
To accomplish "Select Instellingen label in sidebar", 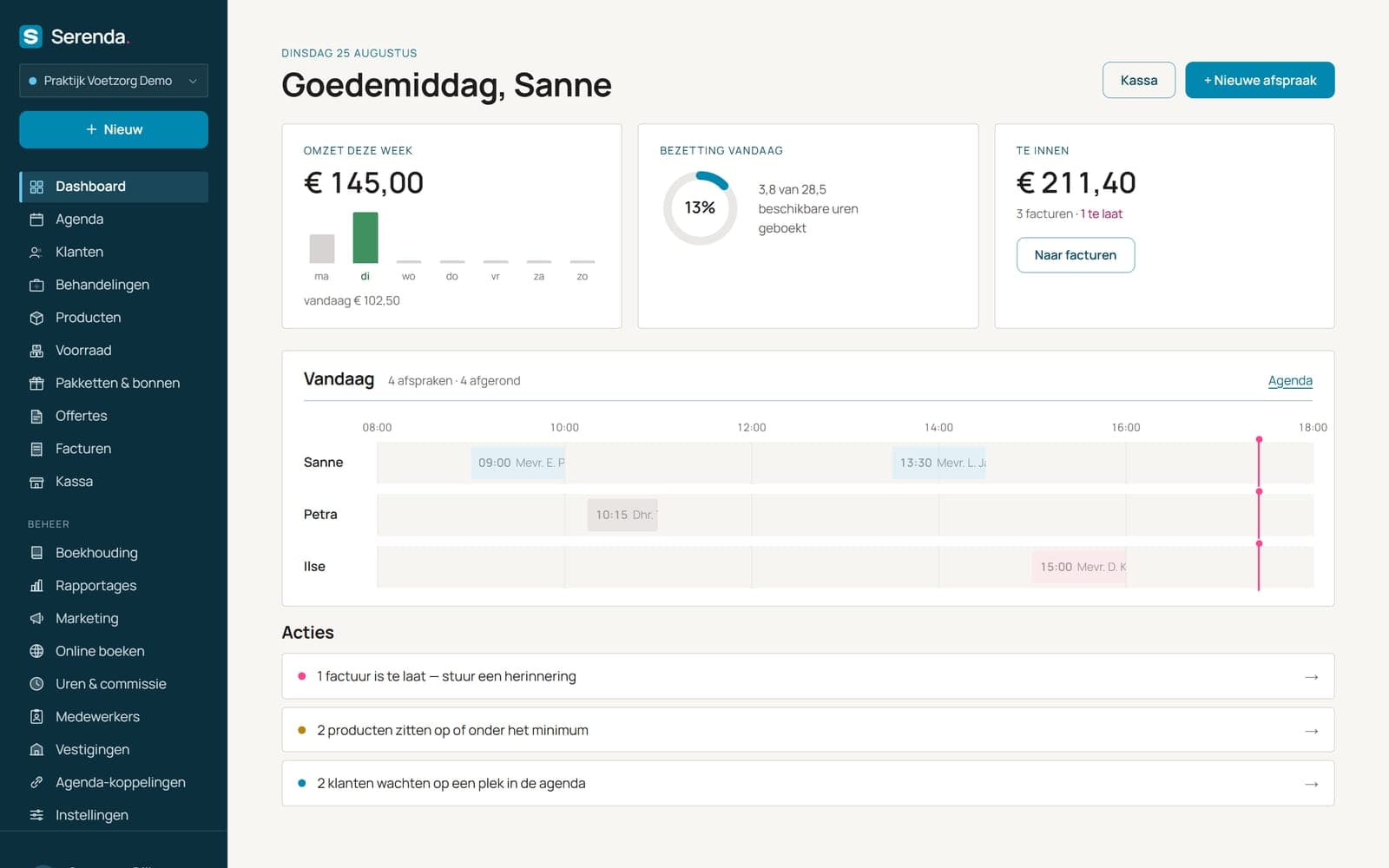I will 92,815.
